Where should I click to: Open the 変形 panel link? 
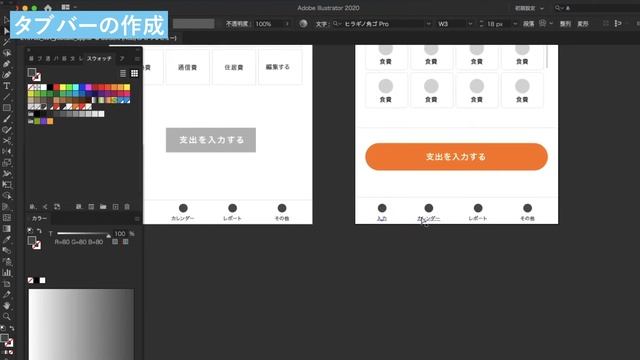coord(583,24)
